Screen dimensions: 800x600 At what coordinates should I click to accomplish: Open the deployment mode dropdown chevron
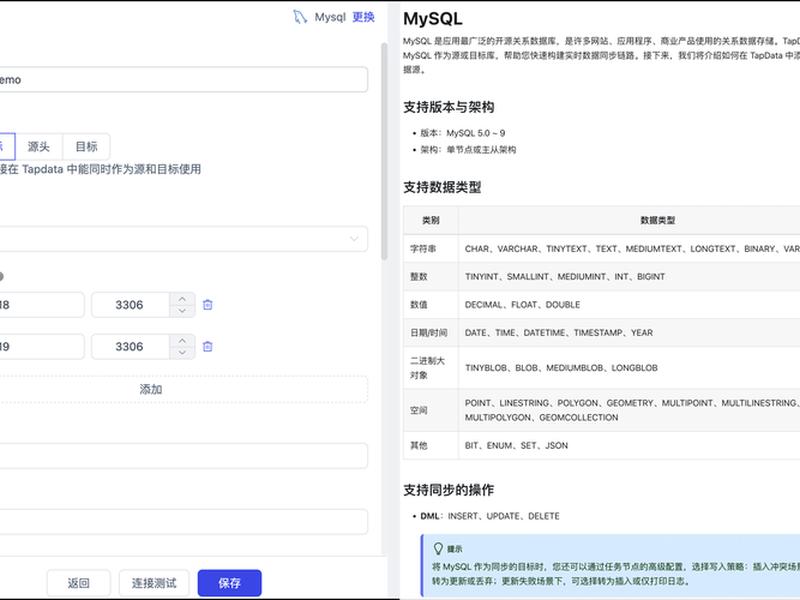click(x=354, y=238)
